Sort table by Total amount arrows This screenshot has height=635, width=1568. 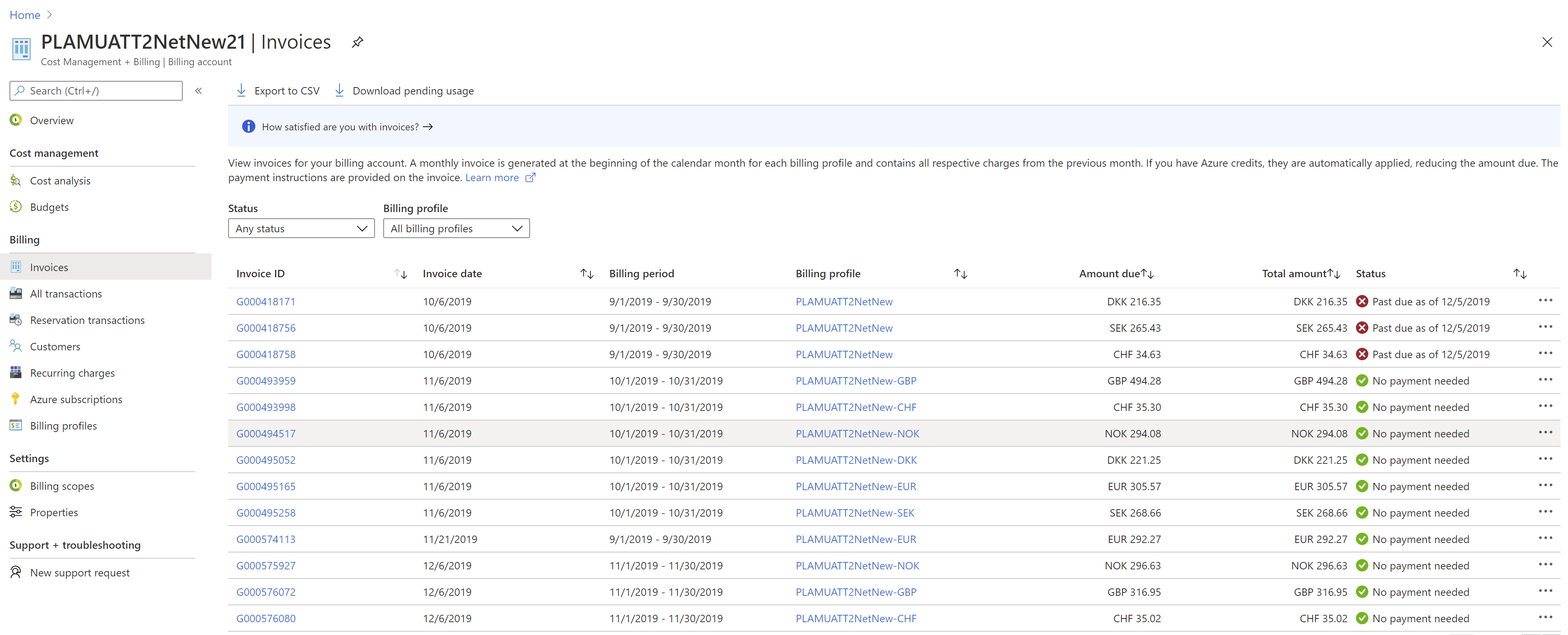pos(1334,274)
